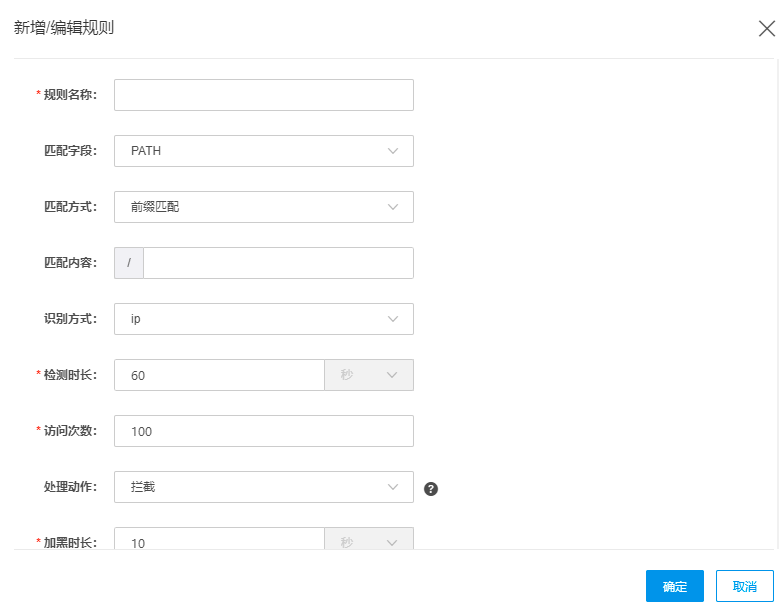This screenshot has width=779, height=615.
Task: Click the 匹配内容 path input field
Action: pyautogui.click(x=278, y=263)
